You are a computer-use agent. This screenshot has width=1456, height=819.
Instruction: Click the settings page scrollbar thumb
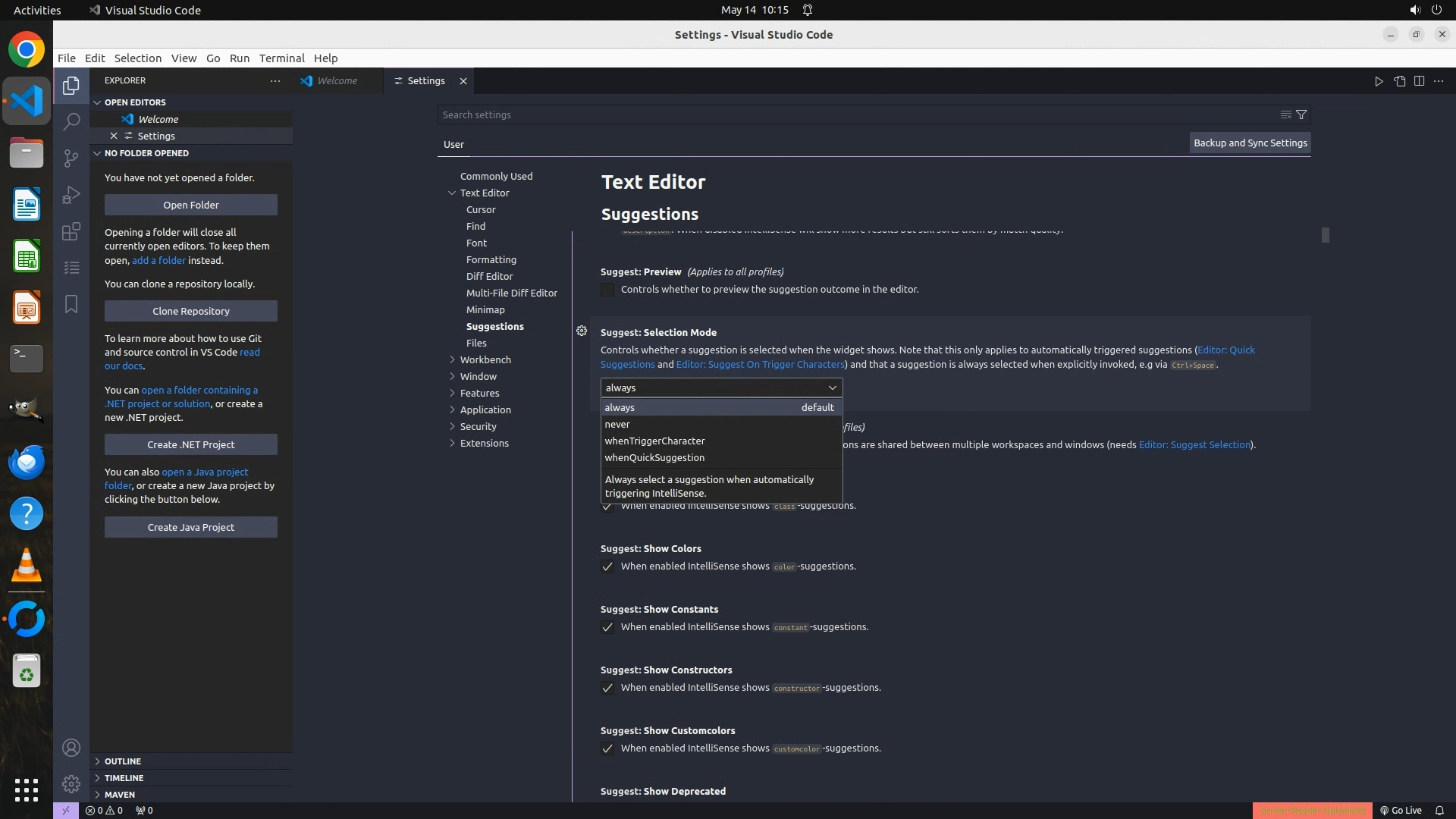(x=1325, y=235)
